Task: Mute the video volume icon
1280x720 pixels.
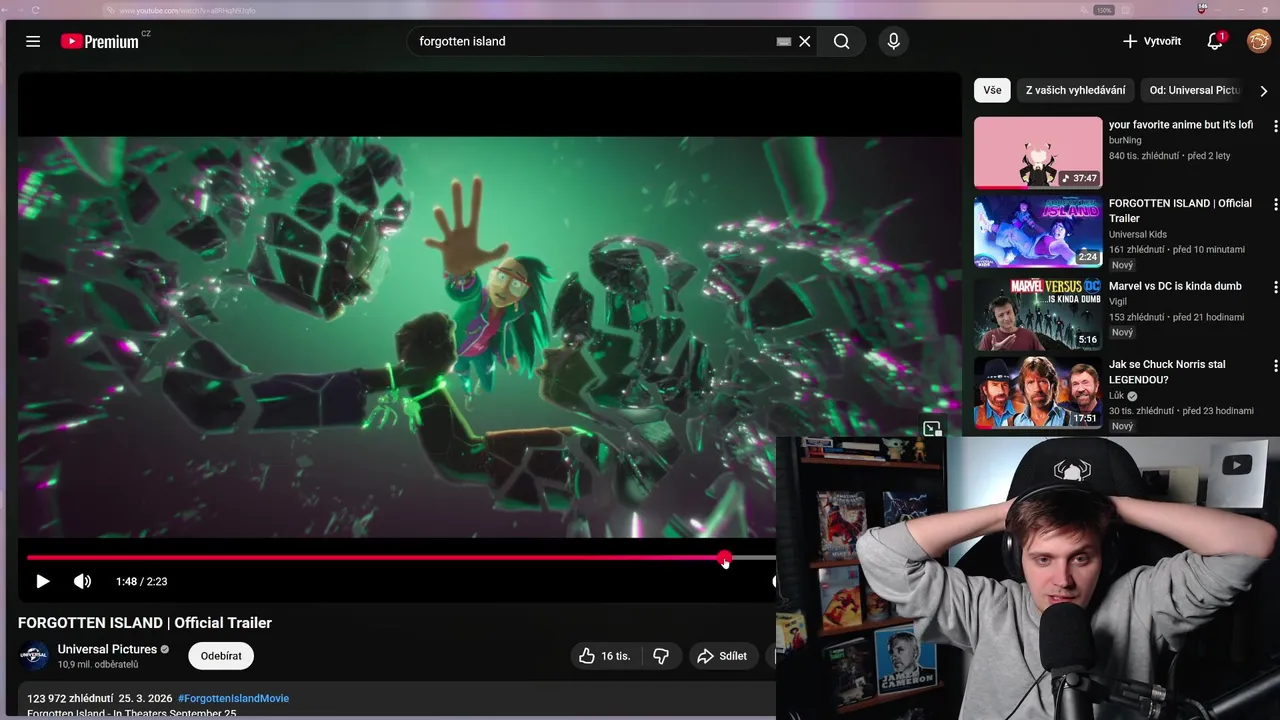Action: point(82,581)
